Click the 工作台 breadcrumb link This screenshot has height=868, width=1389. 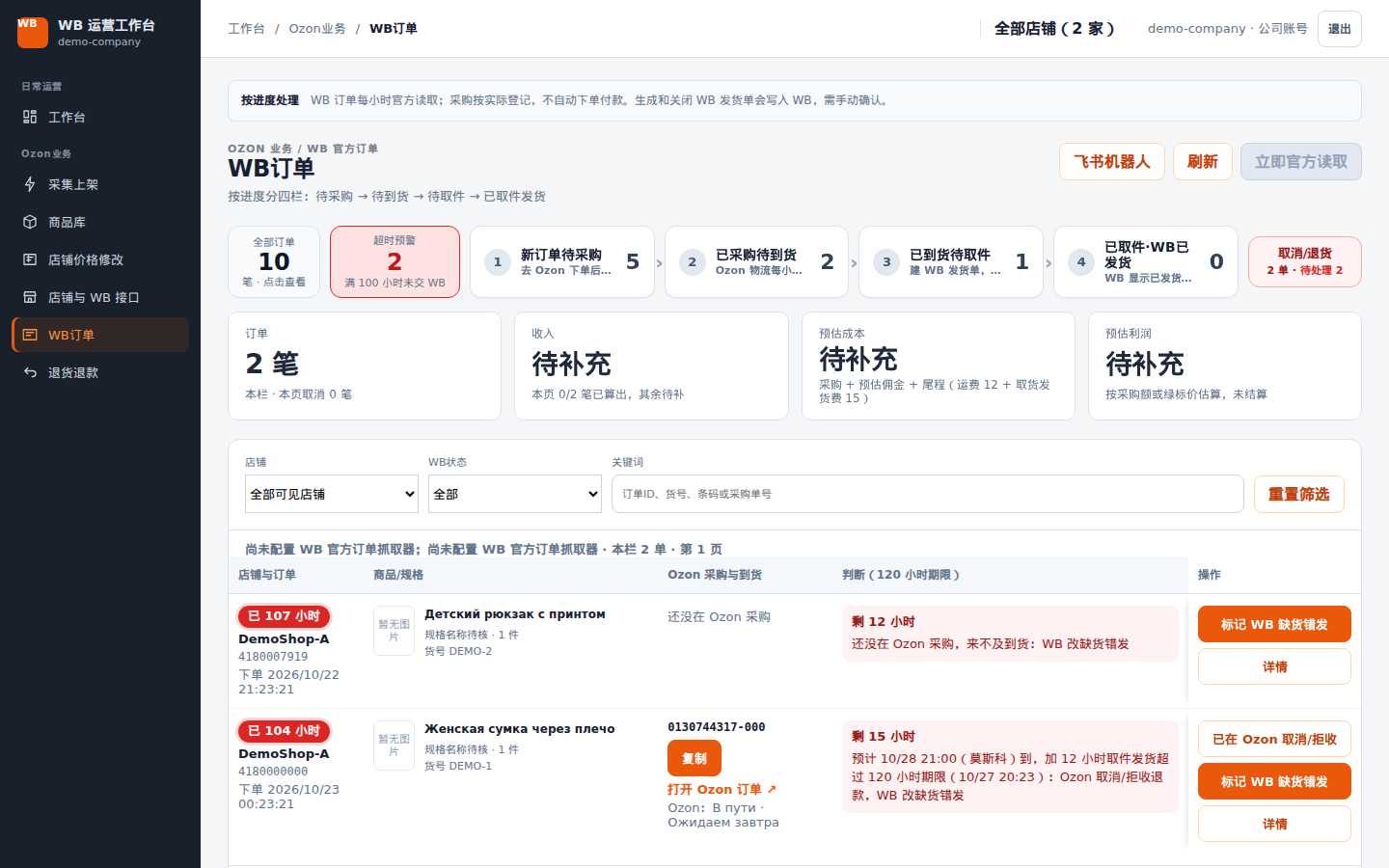[246, 29]
